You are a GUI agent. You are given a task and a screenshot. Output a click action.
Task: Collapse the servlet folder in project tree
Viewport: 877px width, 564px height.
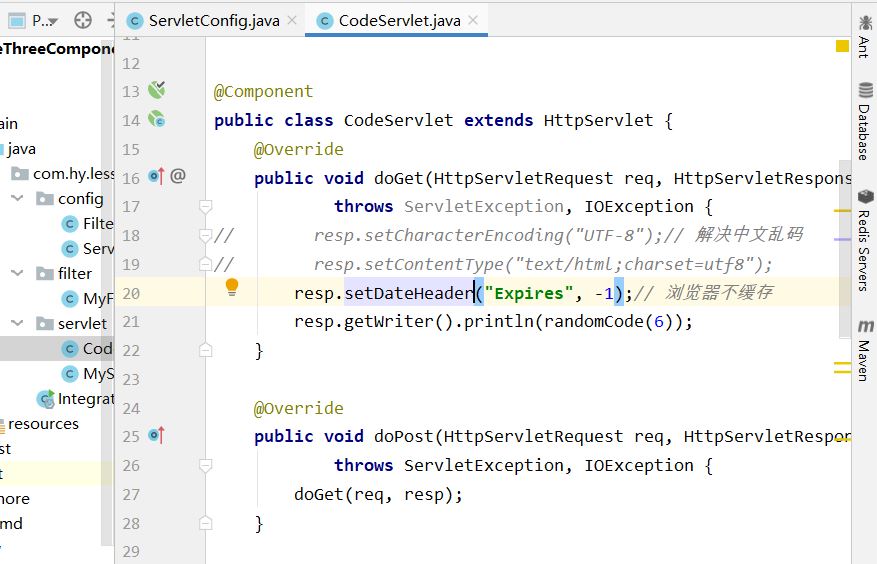[17, 323]
